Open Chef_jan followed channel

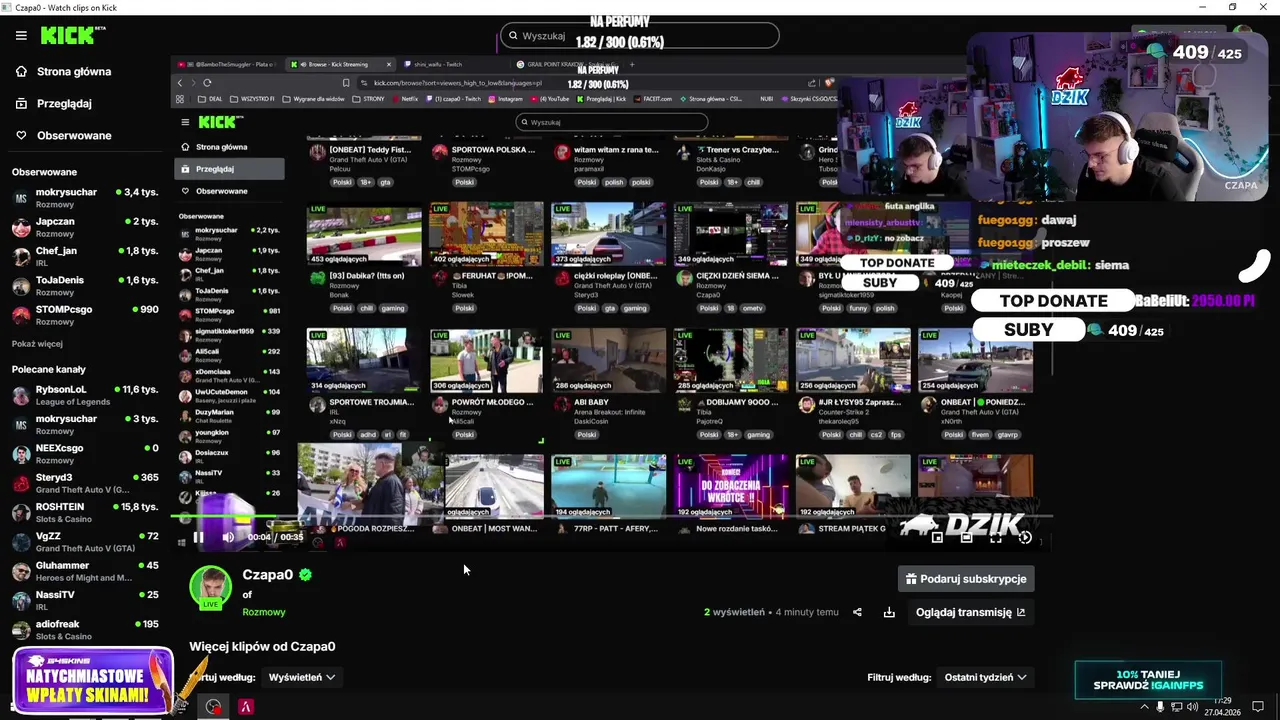(x=85, y=256)
